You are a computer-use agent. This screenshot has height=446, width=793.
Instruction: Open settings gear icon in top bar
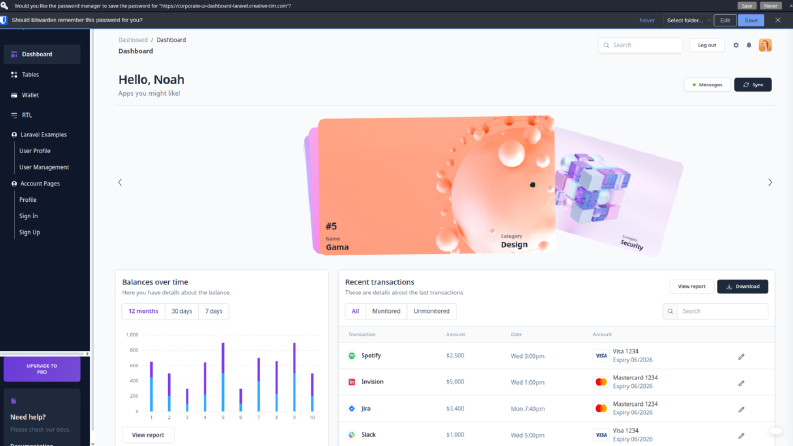tap(736, 45)
